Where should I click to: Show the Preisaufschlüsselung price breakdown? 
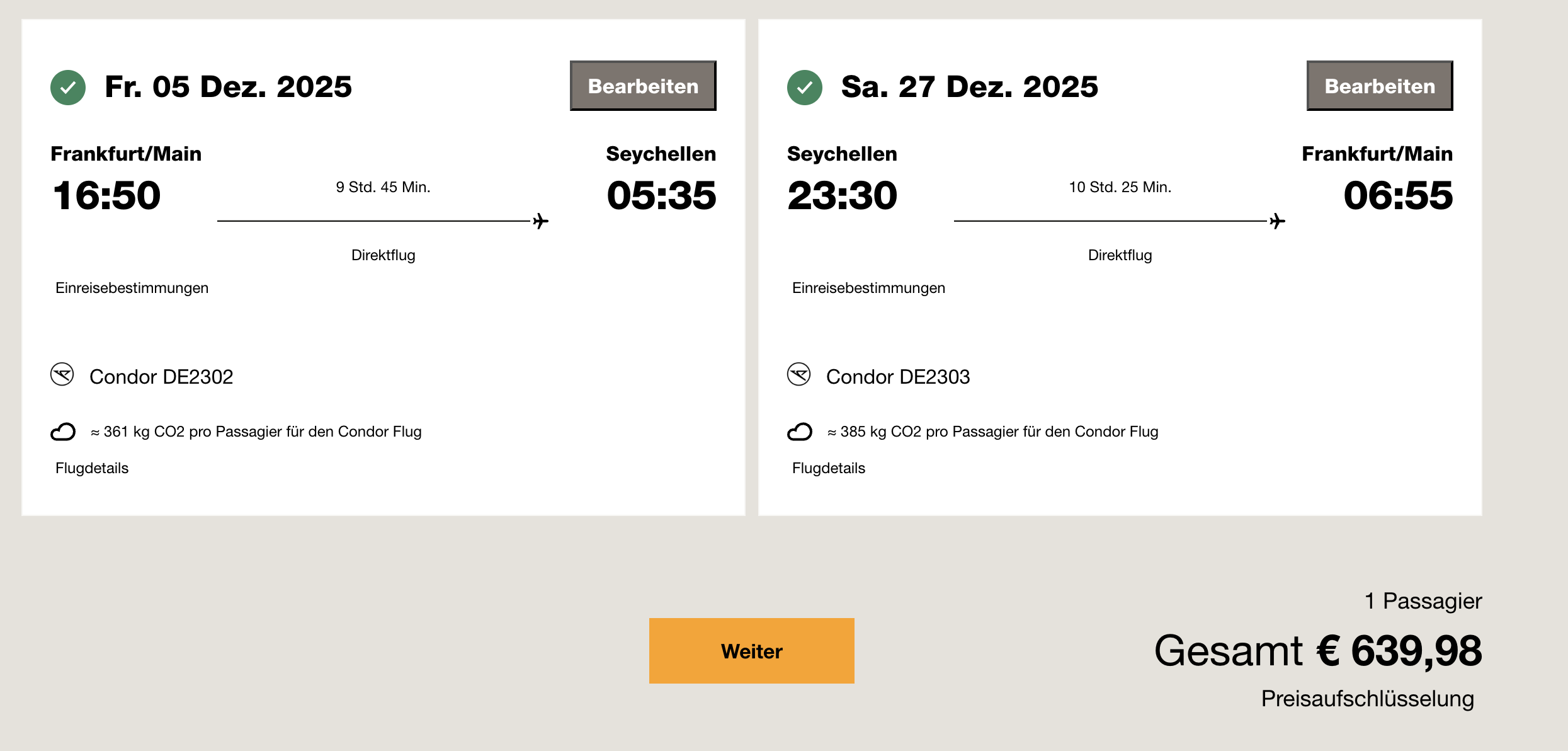pyautogui.click(x=1367, y=699)
